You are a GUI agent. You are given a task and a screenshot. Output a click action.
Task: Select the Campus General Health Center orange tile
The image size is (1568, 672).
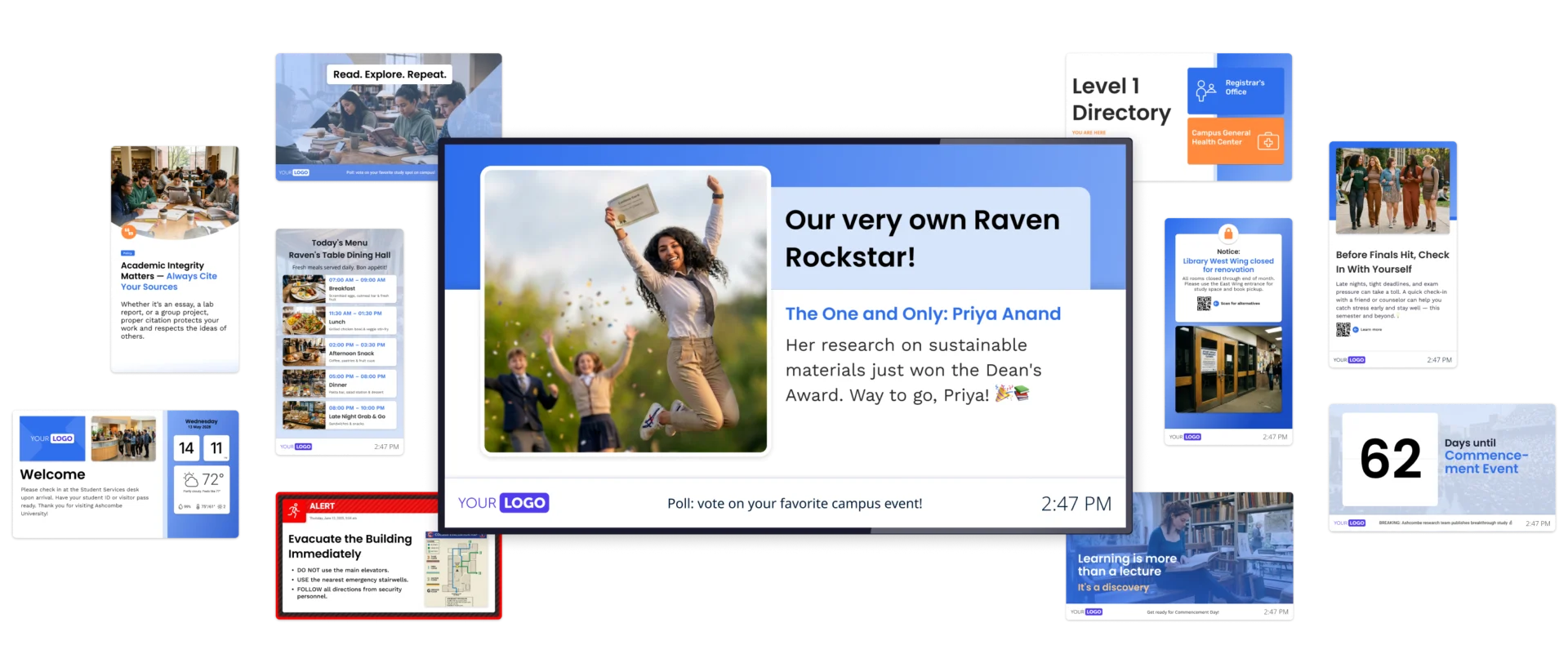pyautogui.click(x=1236, y=140)
